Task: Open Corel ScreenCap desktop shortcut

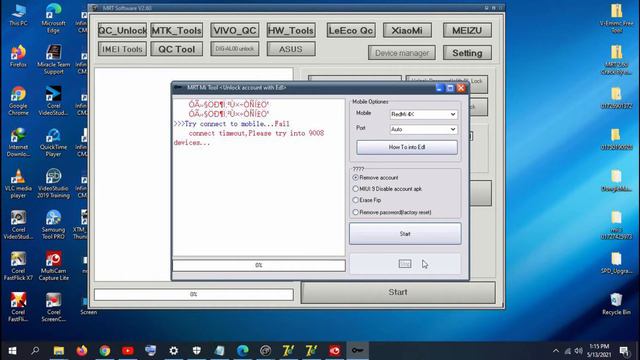Action: coord(53,307)
